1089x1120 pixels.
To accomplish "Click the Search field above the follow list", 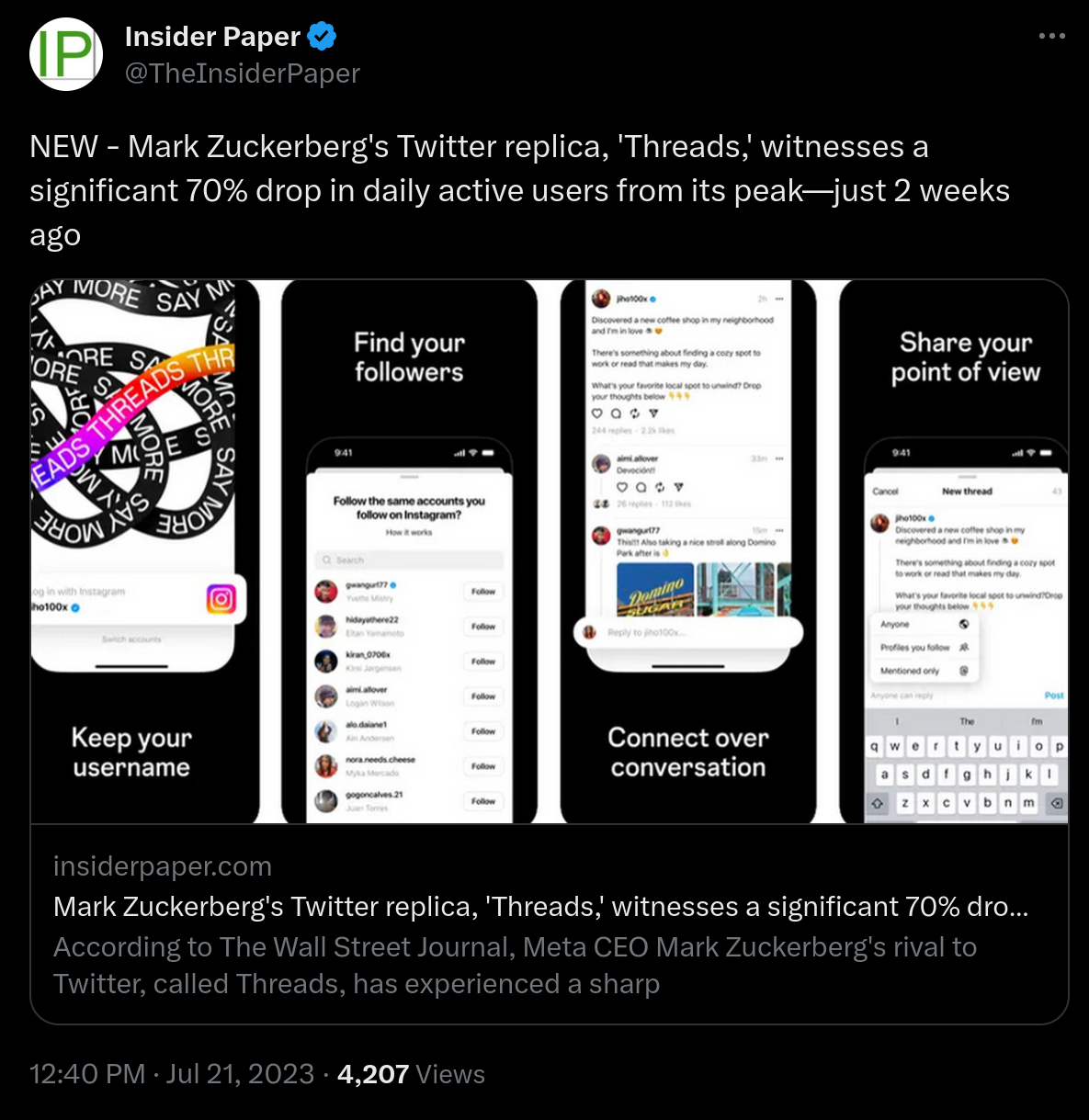I will tap(410, 560).
